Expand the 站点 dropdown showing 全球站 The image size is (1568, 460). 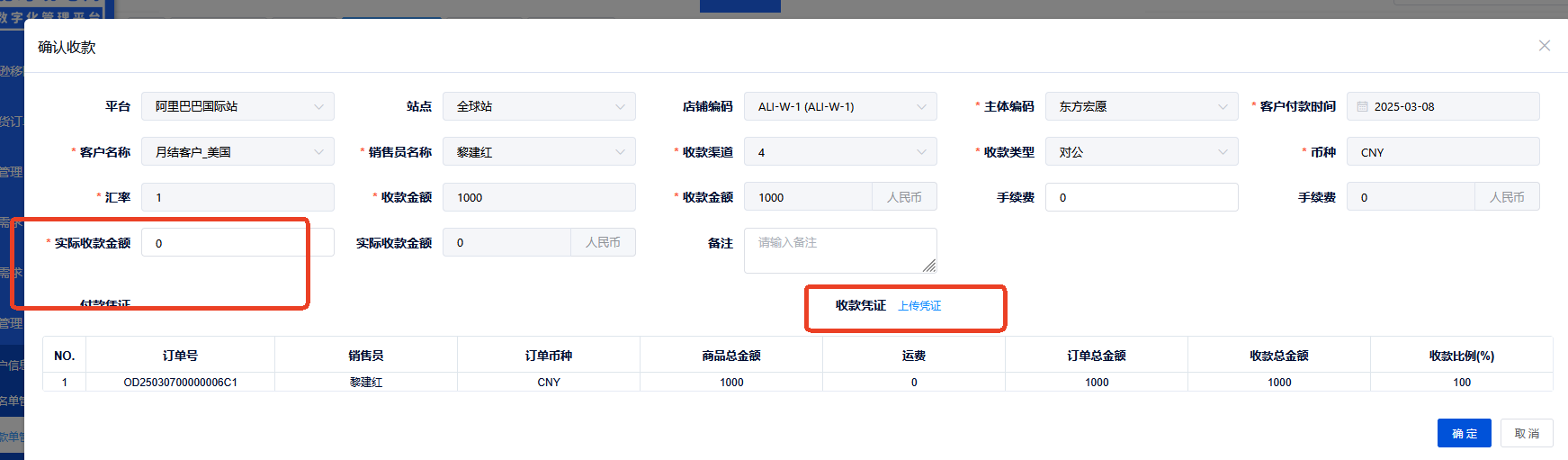(539, 106)
